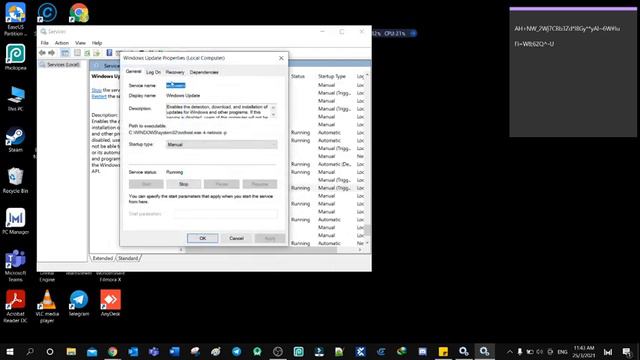Click the taskbar Search magnifier
Screen dimensions: 640x360
pos(30,351)
